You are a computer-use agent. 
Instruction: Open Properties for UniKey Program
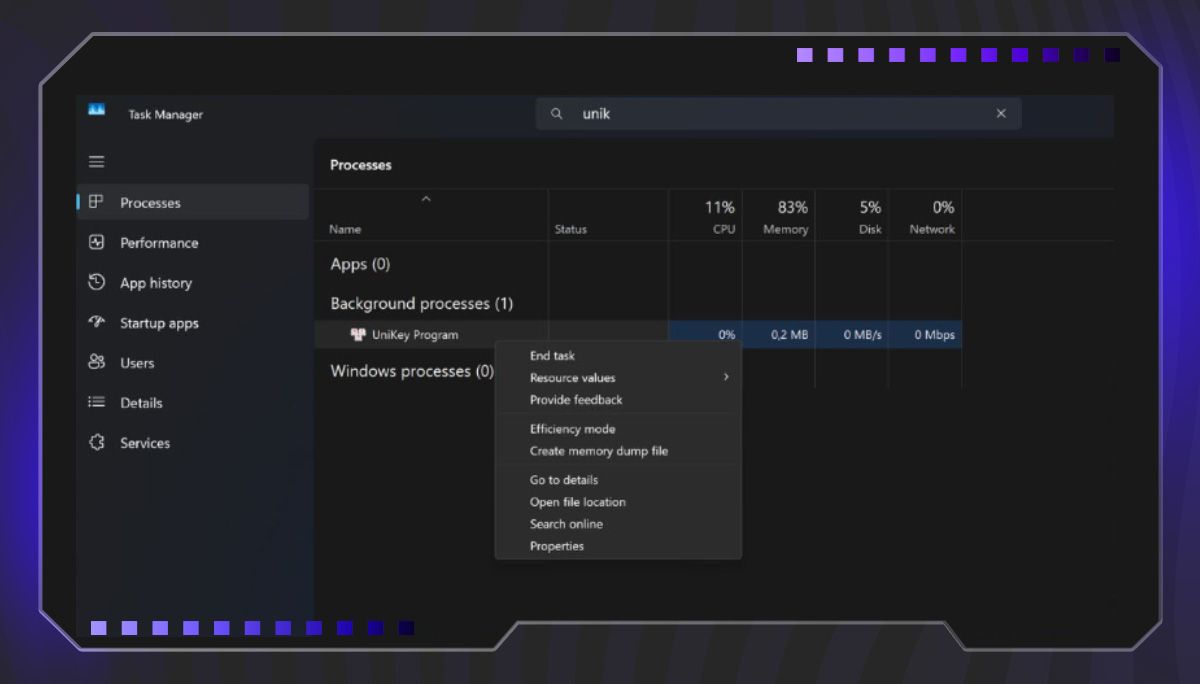point(557,545)
